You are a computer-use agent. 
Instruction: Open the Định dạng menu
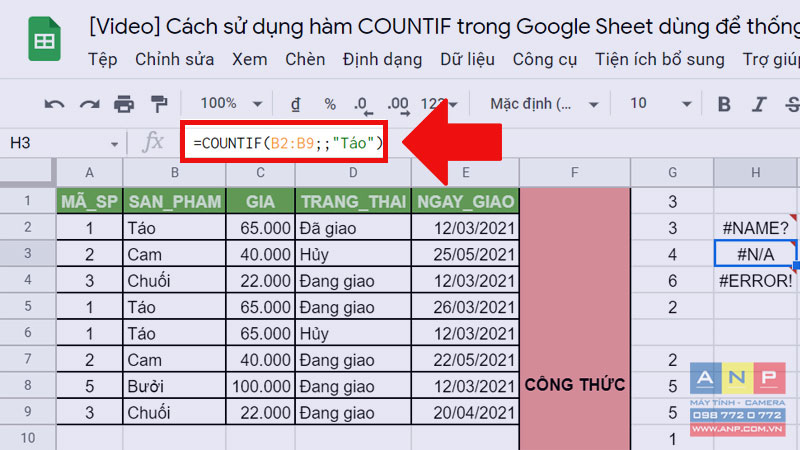pos(382,60)
